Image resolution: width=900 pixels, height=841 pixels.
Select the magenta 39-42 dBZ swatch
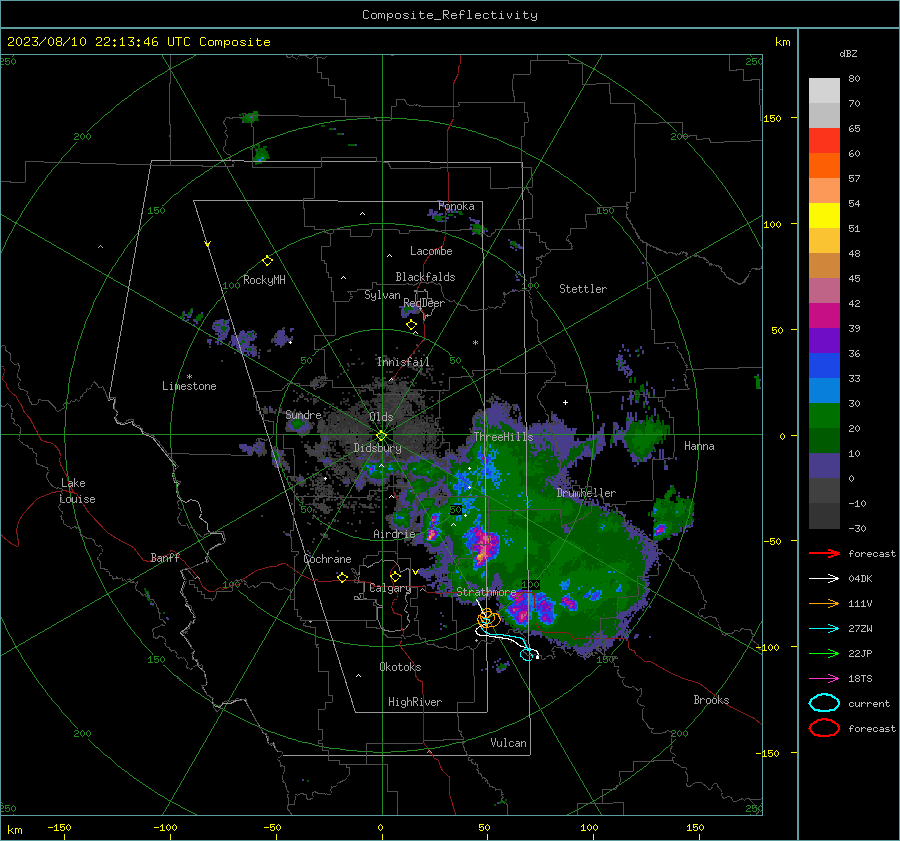tap(824, 316)
